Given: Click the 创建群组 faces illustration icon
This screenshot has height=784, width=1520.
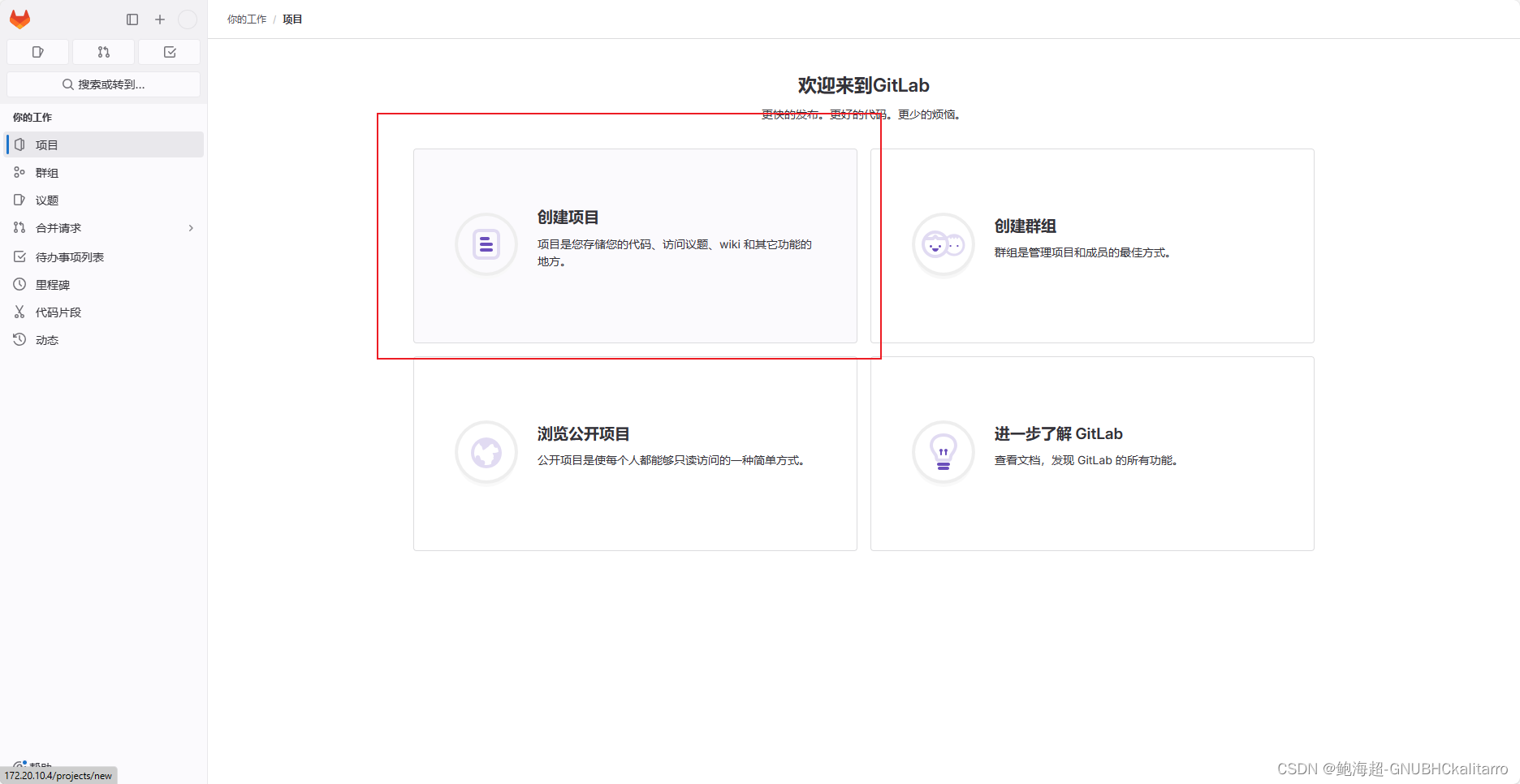Looking at the screenshot, I should click(944, 244).
